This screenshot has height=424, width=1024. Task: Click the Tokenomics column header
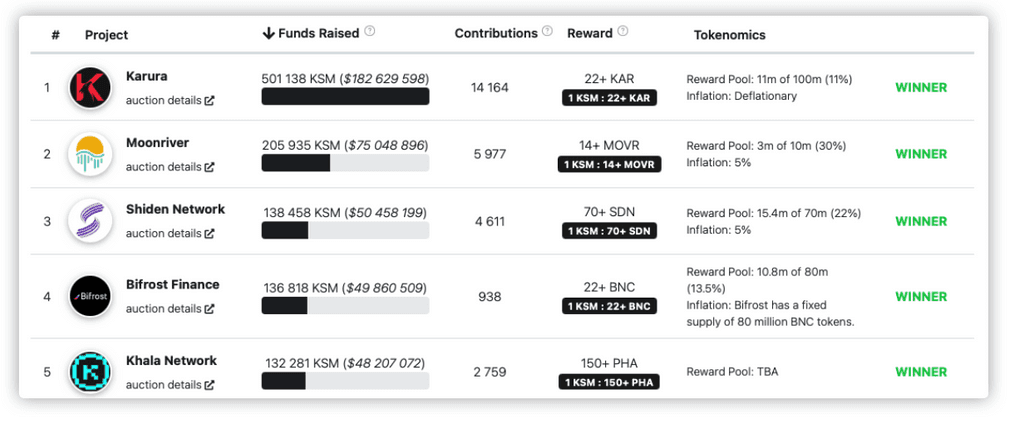(x=729, y=35)
